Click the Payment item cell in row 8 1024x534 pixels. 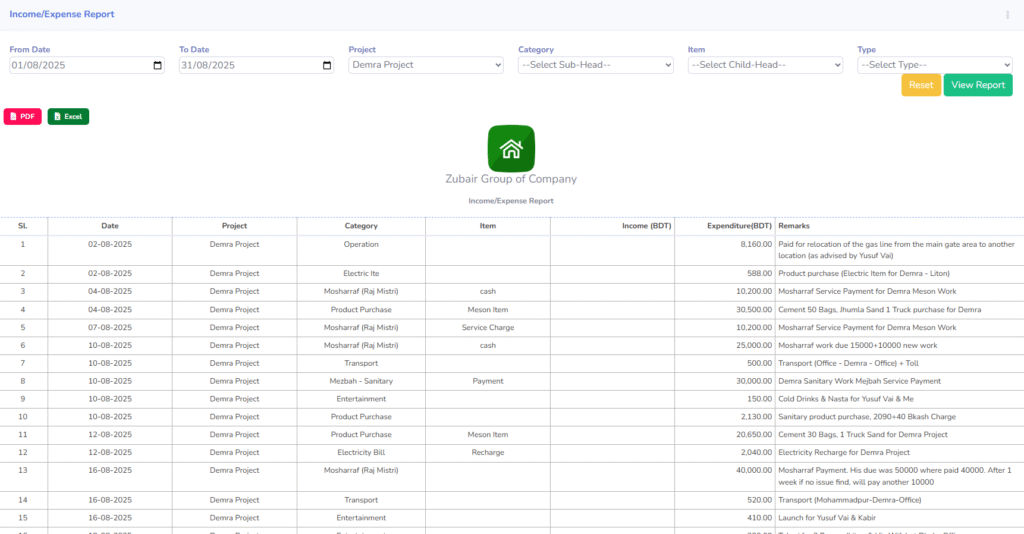tap(488, 381)
